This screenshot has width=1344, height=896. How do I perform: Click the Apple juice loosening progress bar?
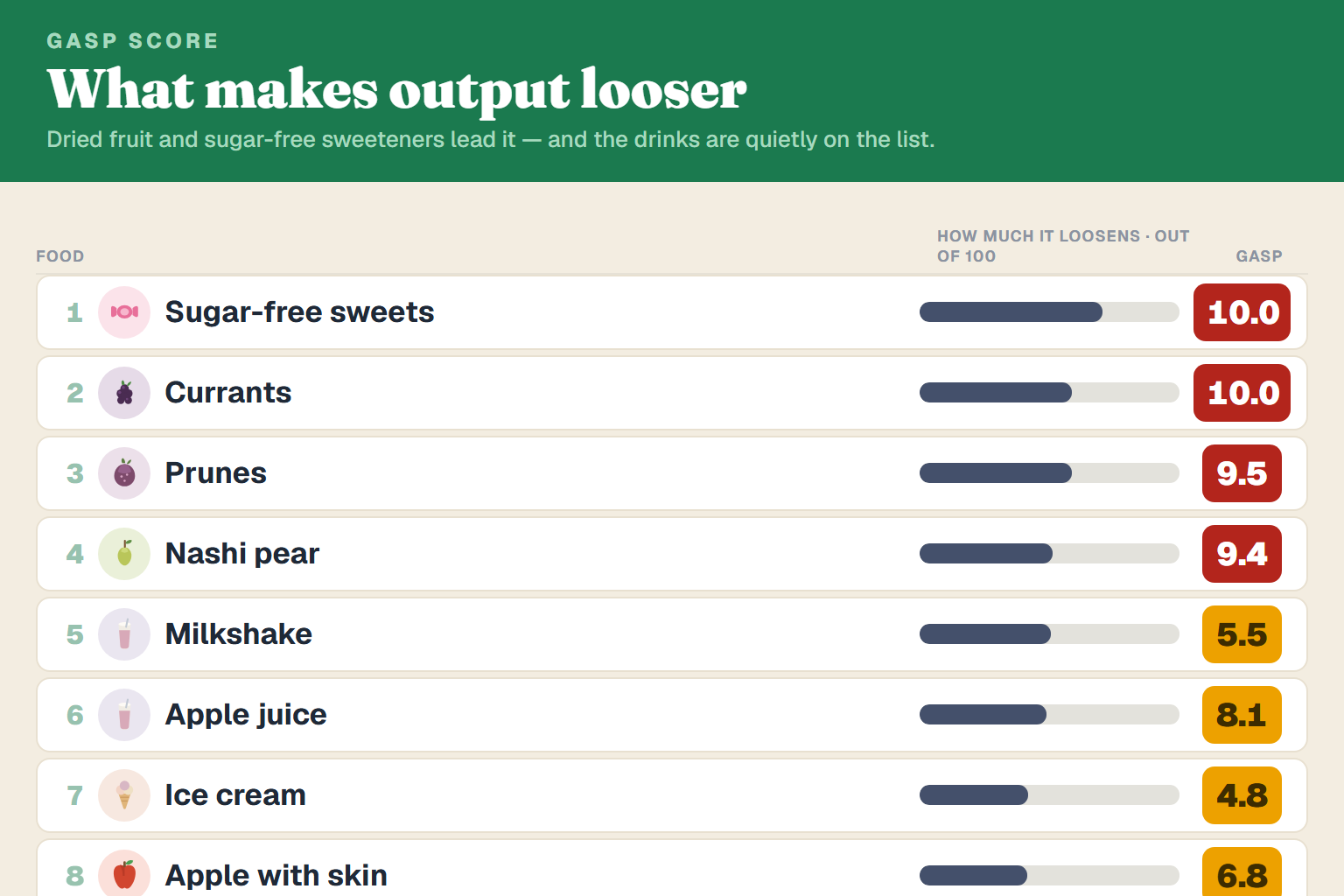pyautogui.click(x=1049, y=715)
